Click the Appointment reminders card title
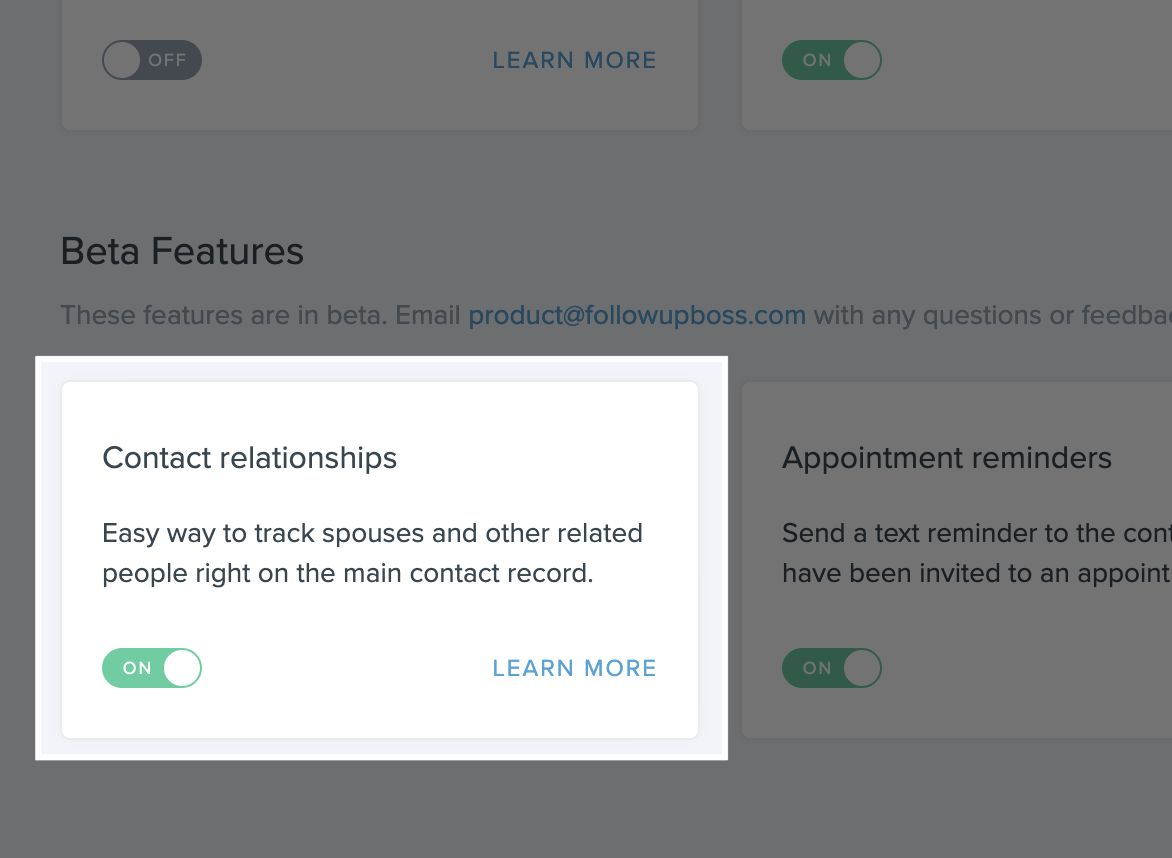 coord(946,458)
